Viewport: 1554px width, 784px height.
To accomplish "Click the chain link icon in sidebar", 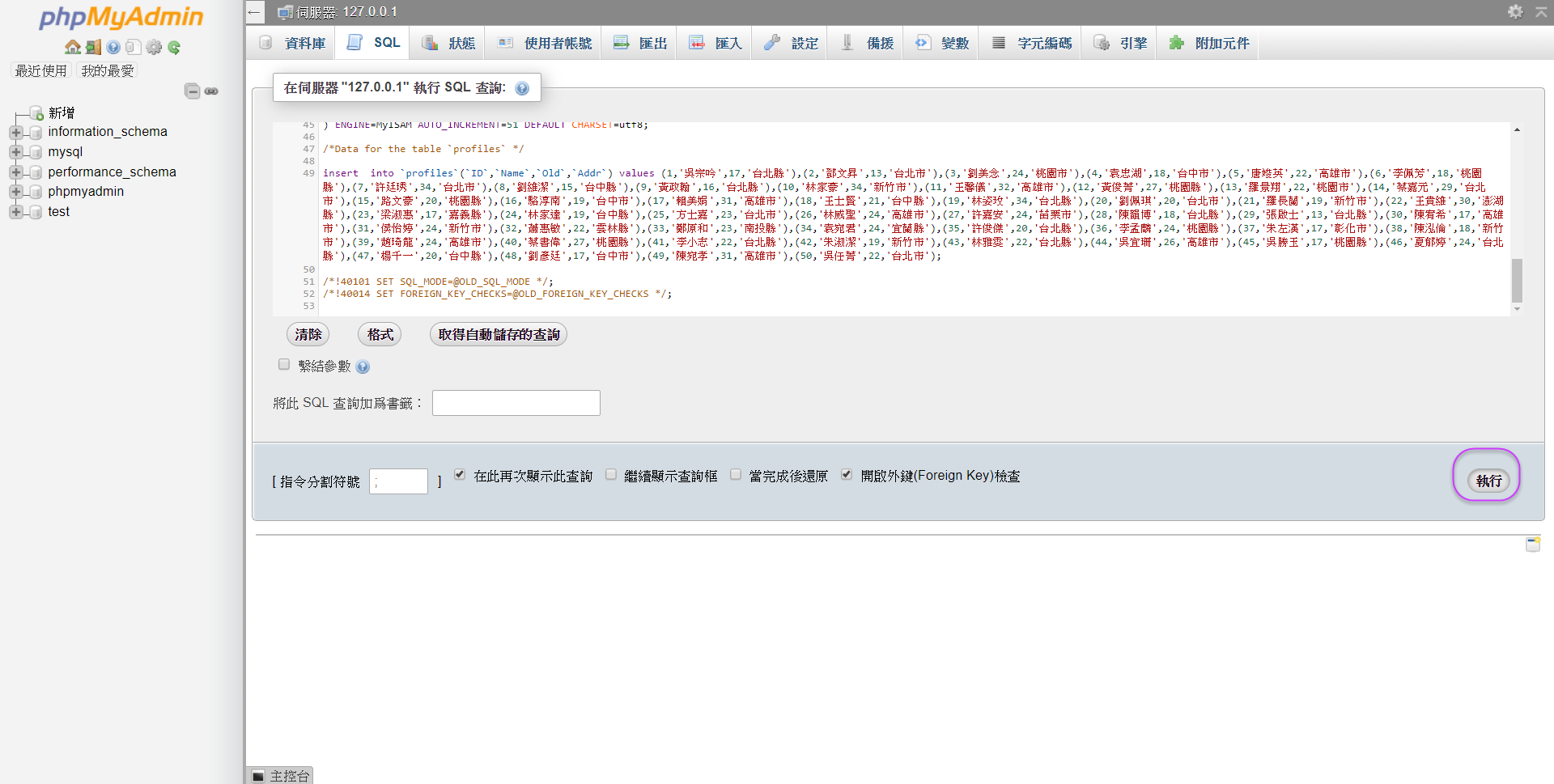I will (x=211, y=91).
